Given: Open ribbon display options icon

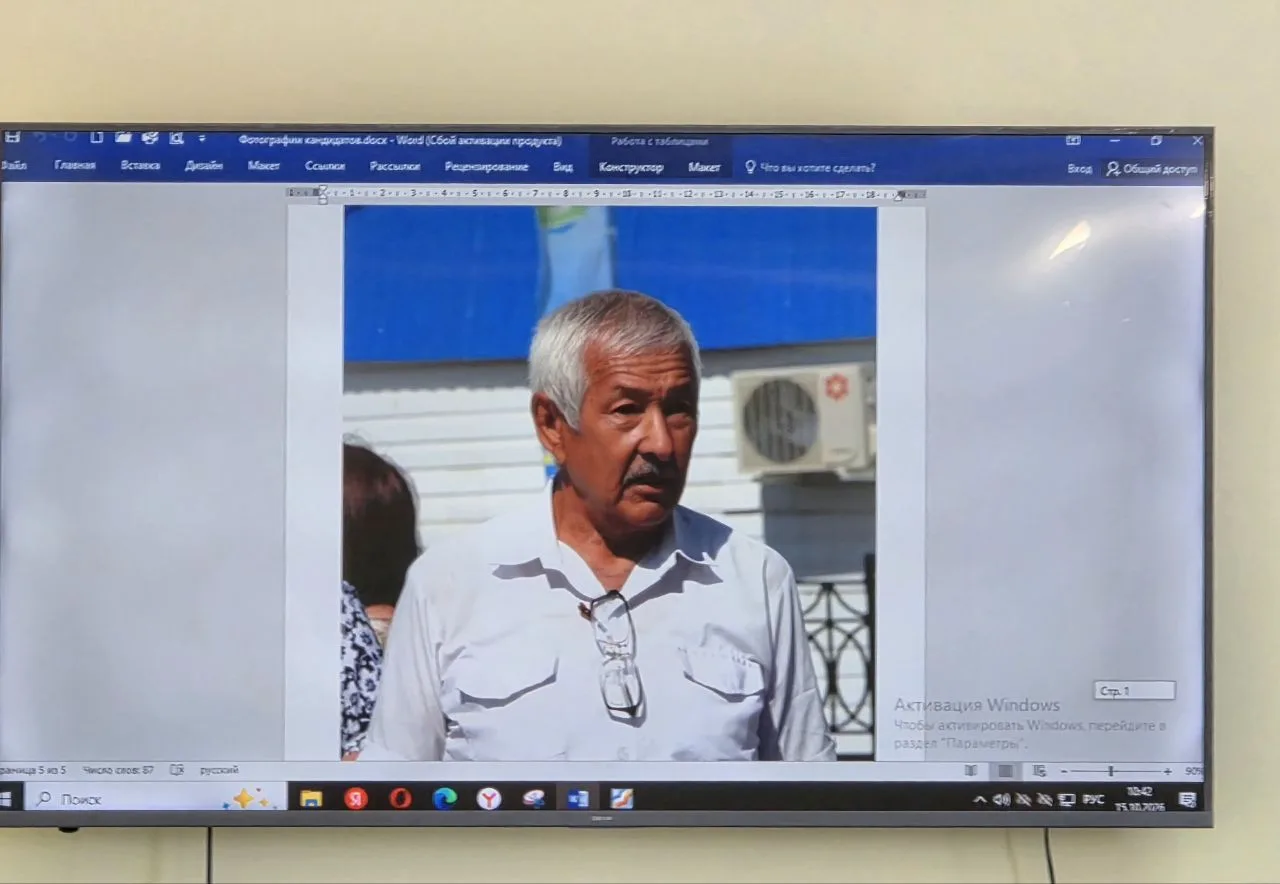Looking at the screenshot, I should point(1073,141).
